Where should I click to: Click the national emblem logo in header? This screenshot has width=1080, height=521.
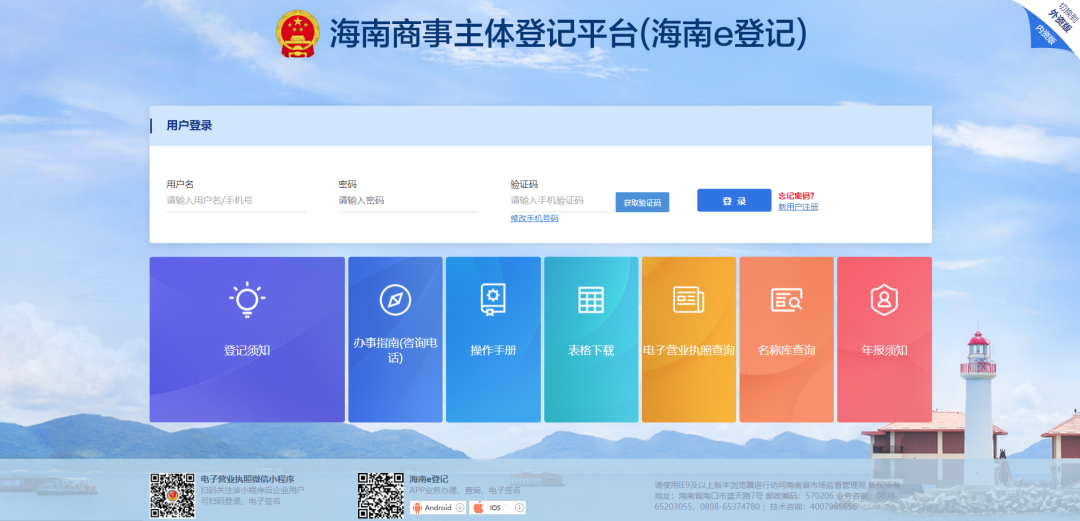coord(298,33)
